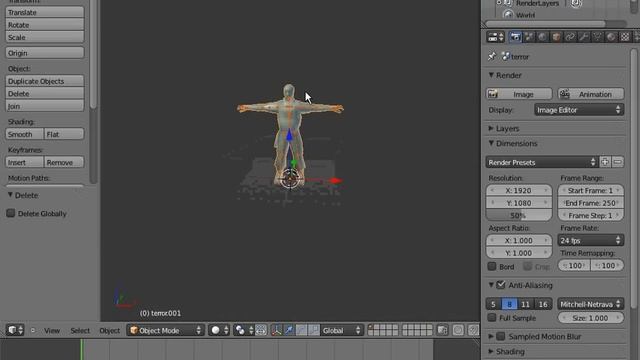640x360 pixels.
Task: Open the Mitchell-Netravali filter dropdown
Action: coord(591,304)
